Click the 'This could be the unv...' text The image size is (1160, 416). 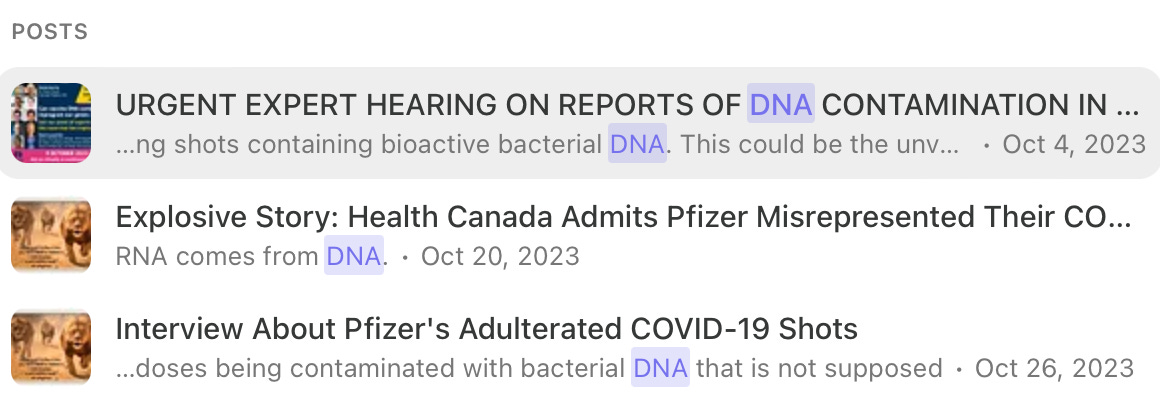tap(820, 144)
